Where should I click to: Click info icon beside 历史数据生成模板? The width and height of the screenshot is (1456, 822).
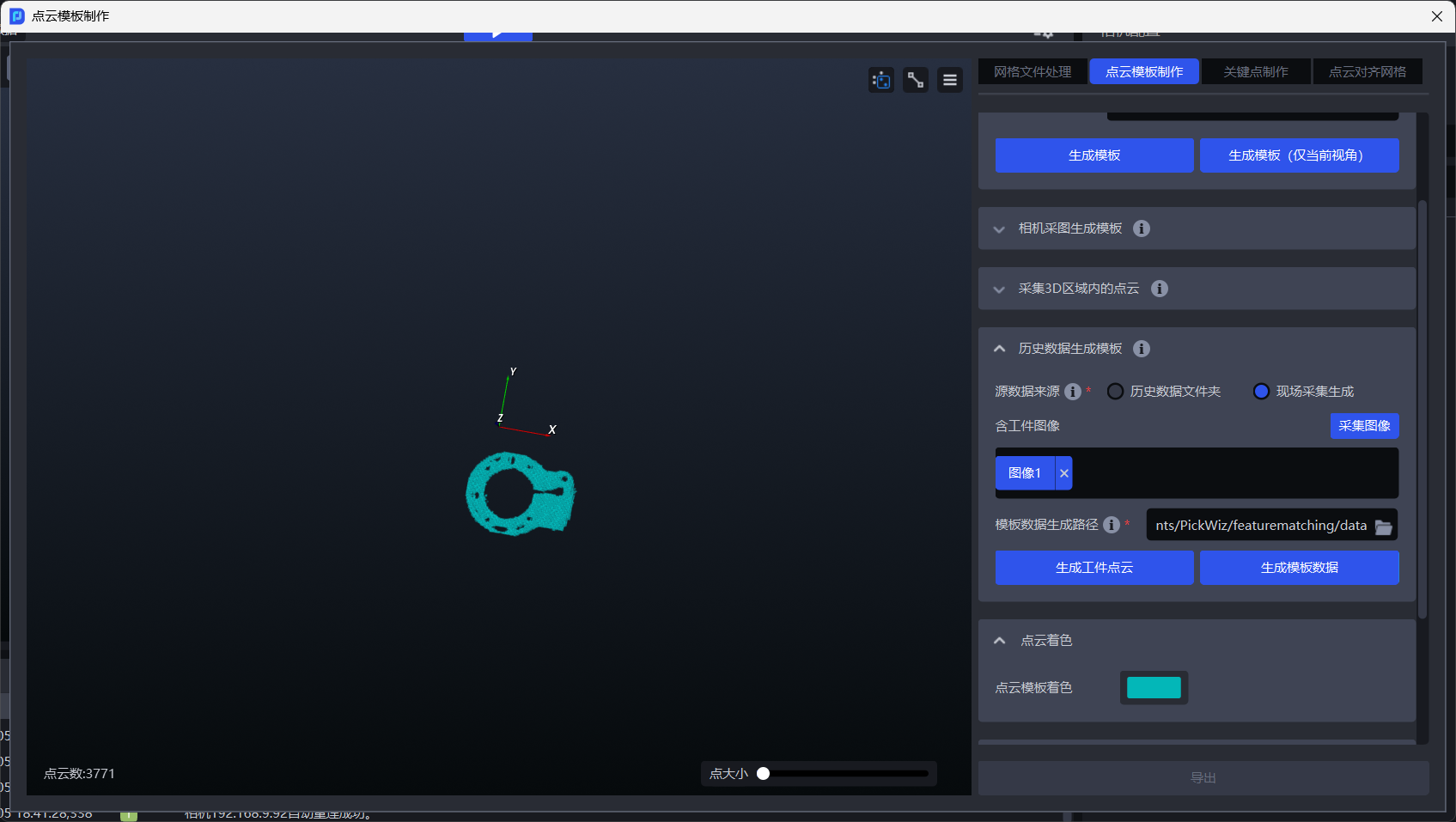coord(1142,349)
